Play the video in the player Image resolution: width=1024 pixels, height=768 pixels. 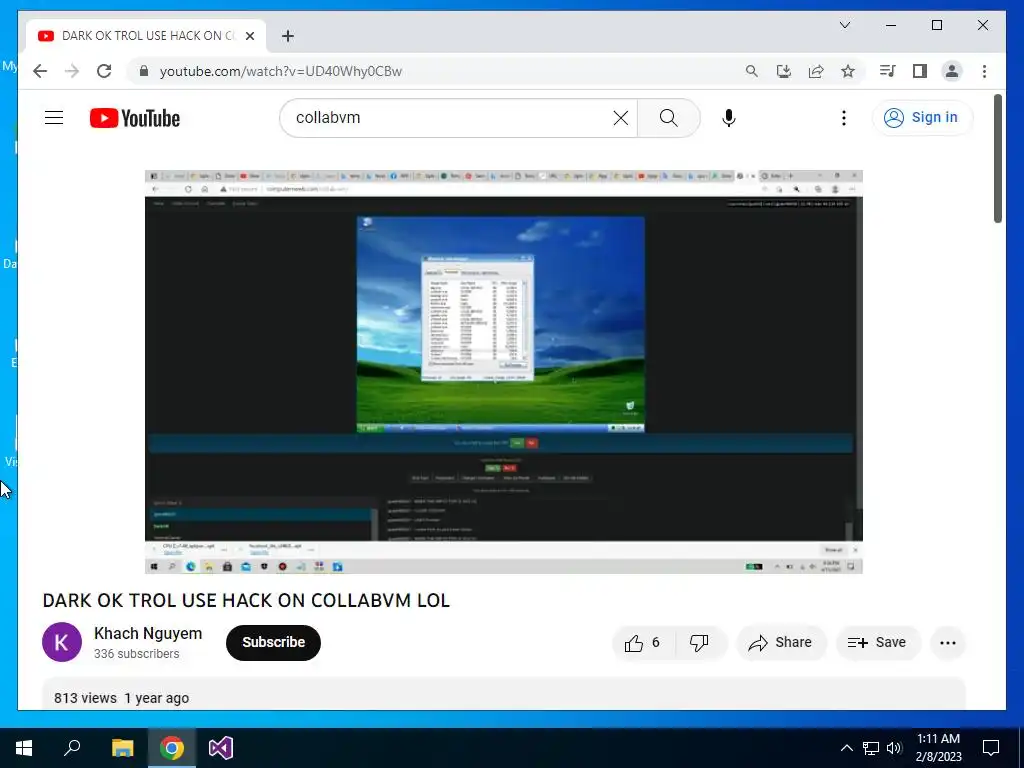[x=504, y=372]
